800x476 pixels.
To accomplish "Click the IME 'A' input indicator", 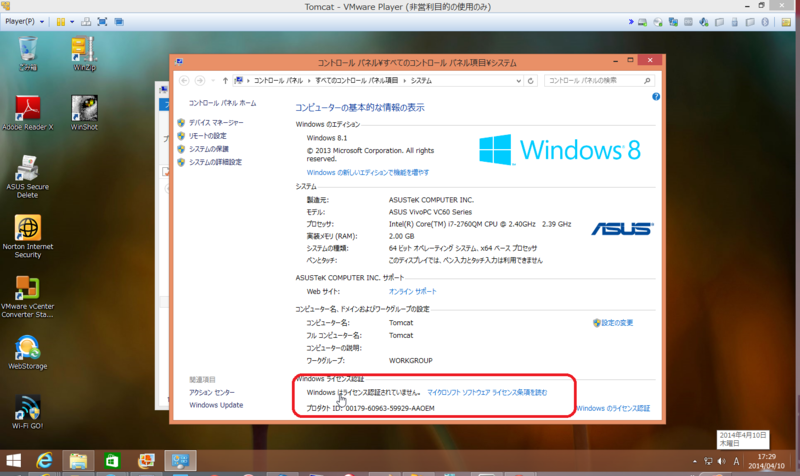I will pyautogui.click(x=736, y=461).
